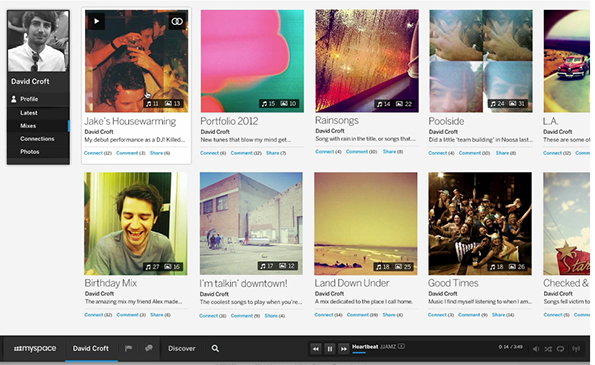595x365 pixels.
Task: Open the chat messages icon in the bottom bar
Action: (149, 348)
